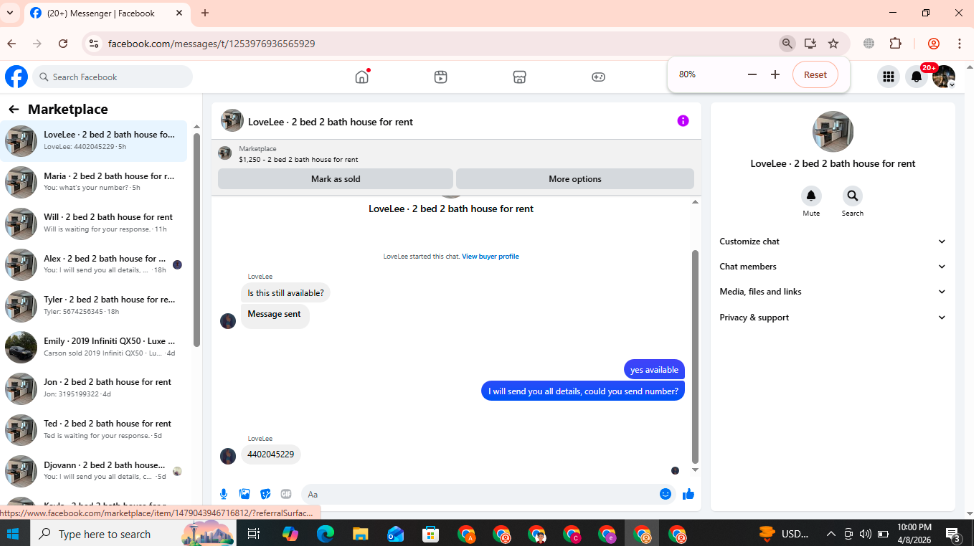The image size is (974, 546).
Task: Open Djovann conversation in chat list
Action: [x=94, y=471]
